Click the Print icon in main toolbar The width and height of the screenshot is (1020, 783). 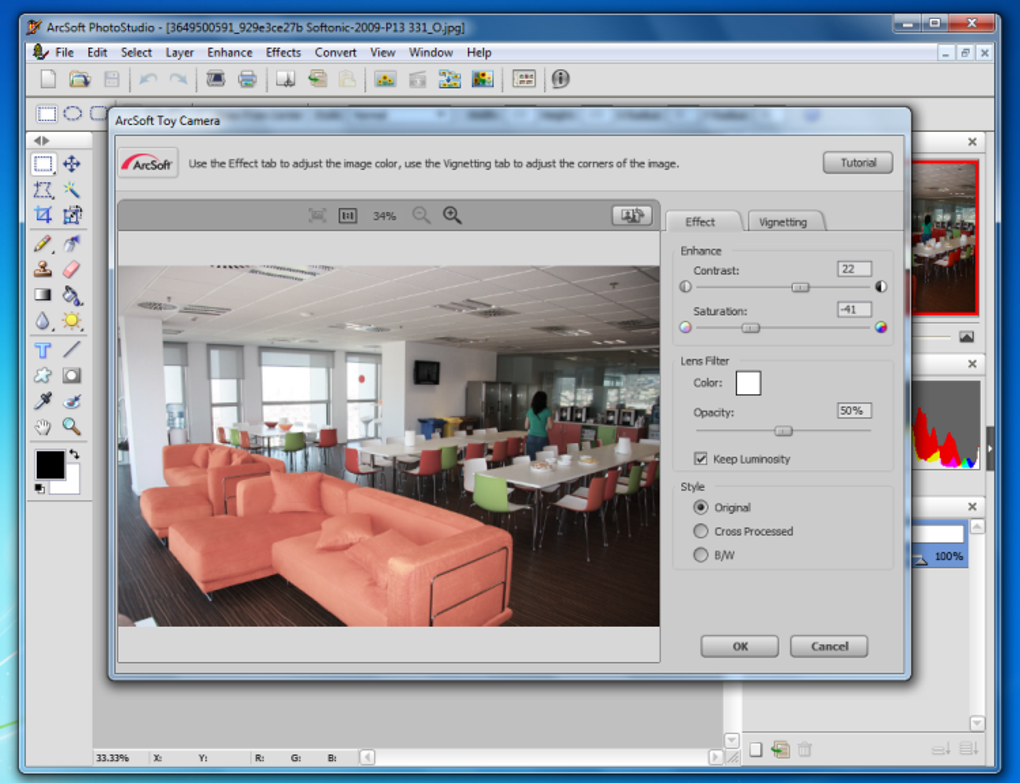tap(247, 79)
